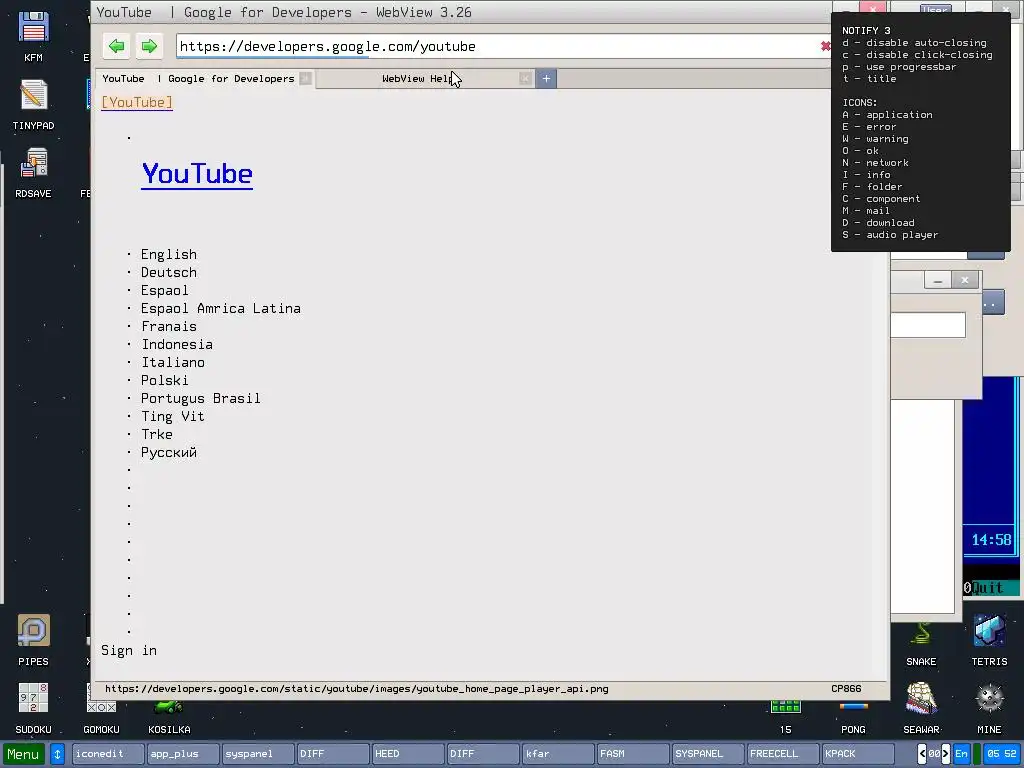This screenshot has width=1024, height=768.
Task: Switch to iconedit taskbar item
Action: click(x=108, y=754)
